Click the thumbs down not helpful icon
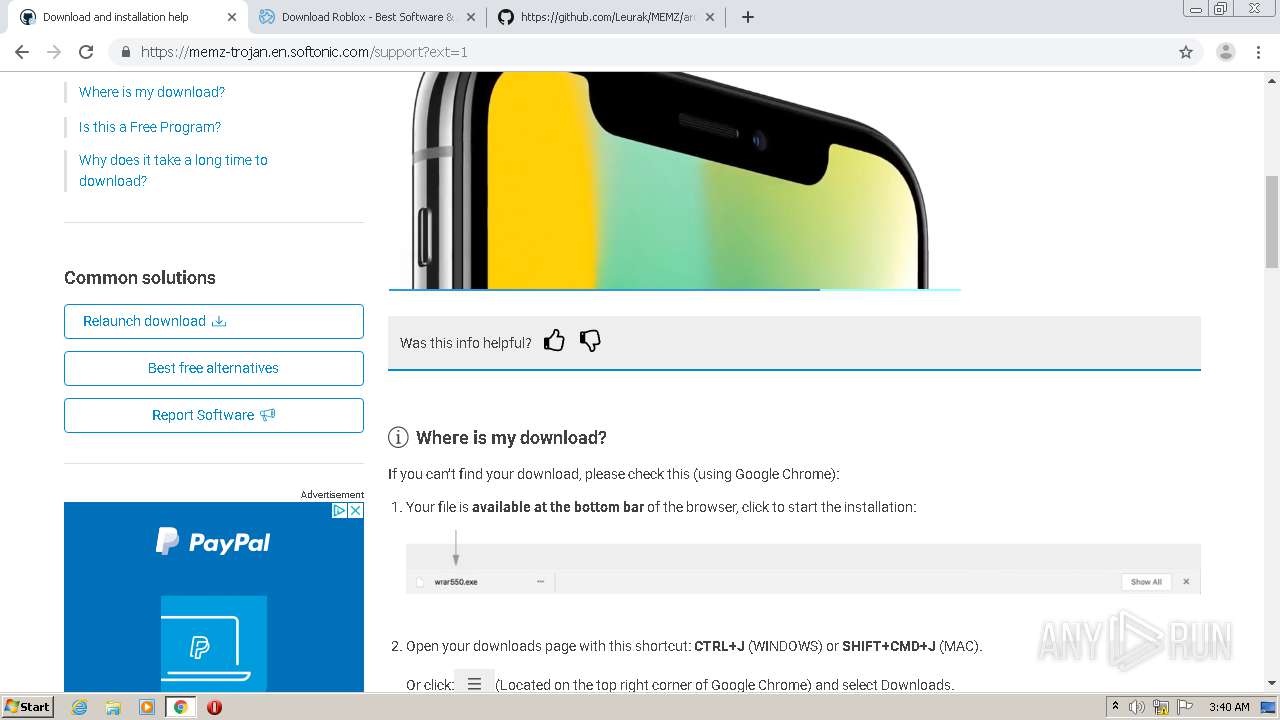 click(x=590, y=341)
